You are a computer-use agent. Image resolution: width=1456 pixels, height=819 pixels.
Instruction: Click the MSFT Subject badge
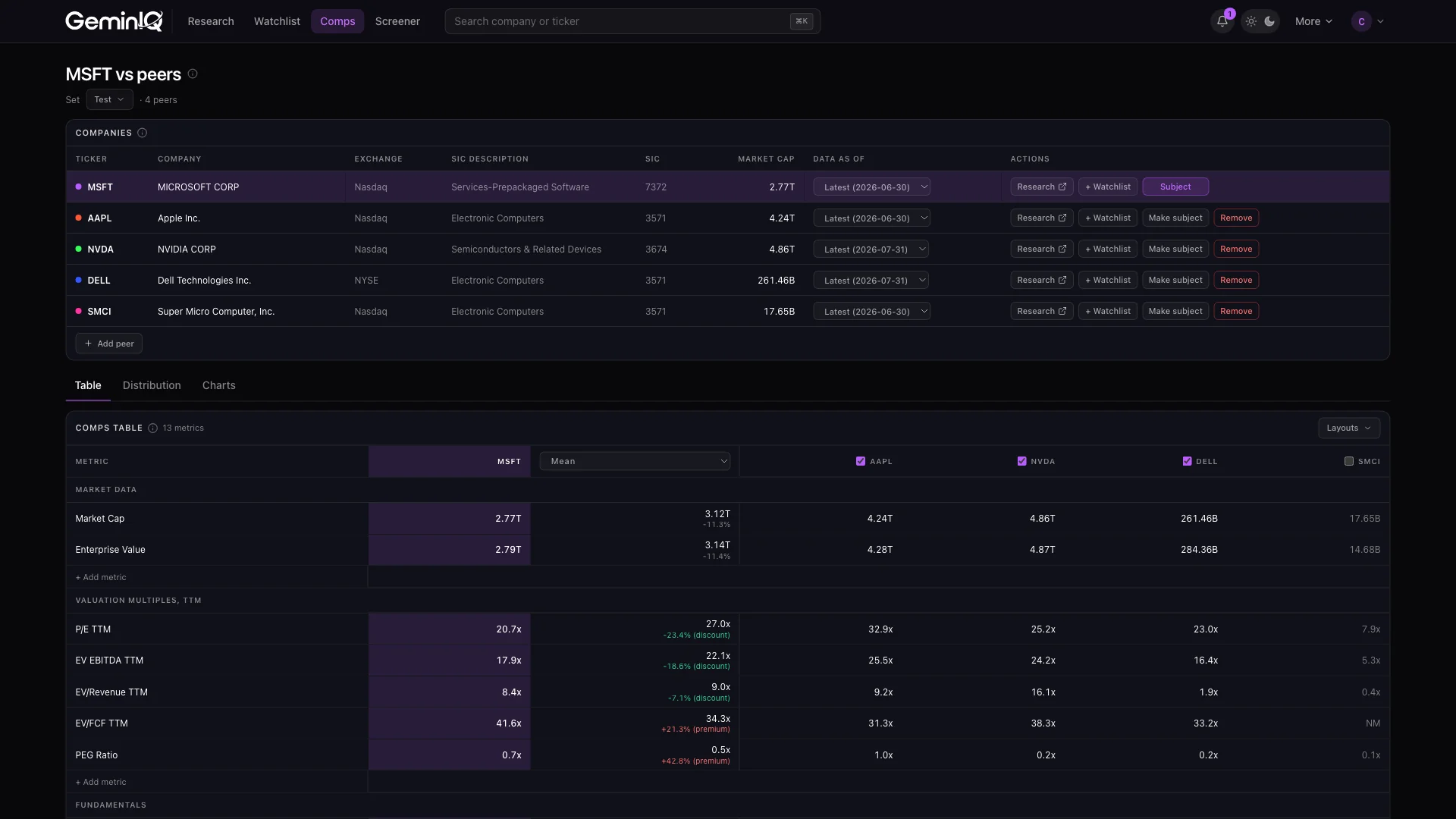coord(1175,187)
